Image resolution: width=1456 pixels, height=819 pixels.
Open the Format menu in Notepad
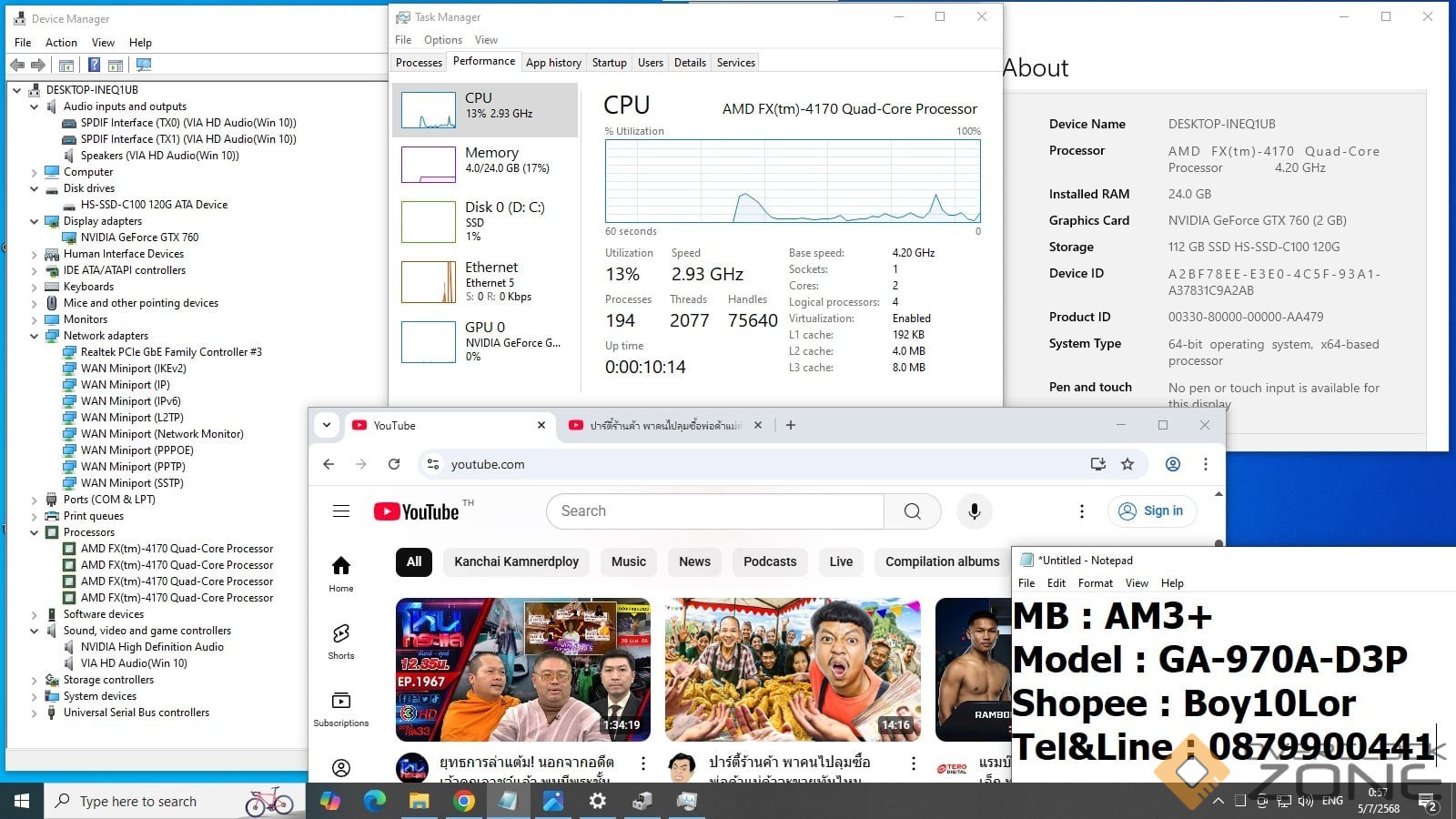click(1096, 583)
